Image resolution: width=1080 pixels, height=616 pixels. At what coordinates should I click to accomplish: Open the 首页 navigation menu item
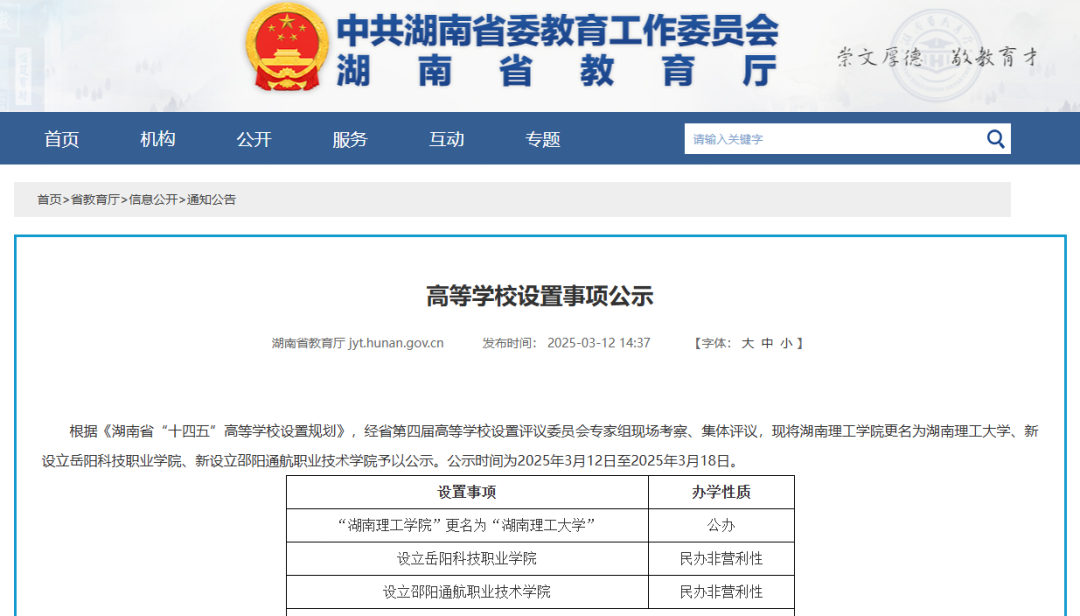(x=61, y=139)
